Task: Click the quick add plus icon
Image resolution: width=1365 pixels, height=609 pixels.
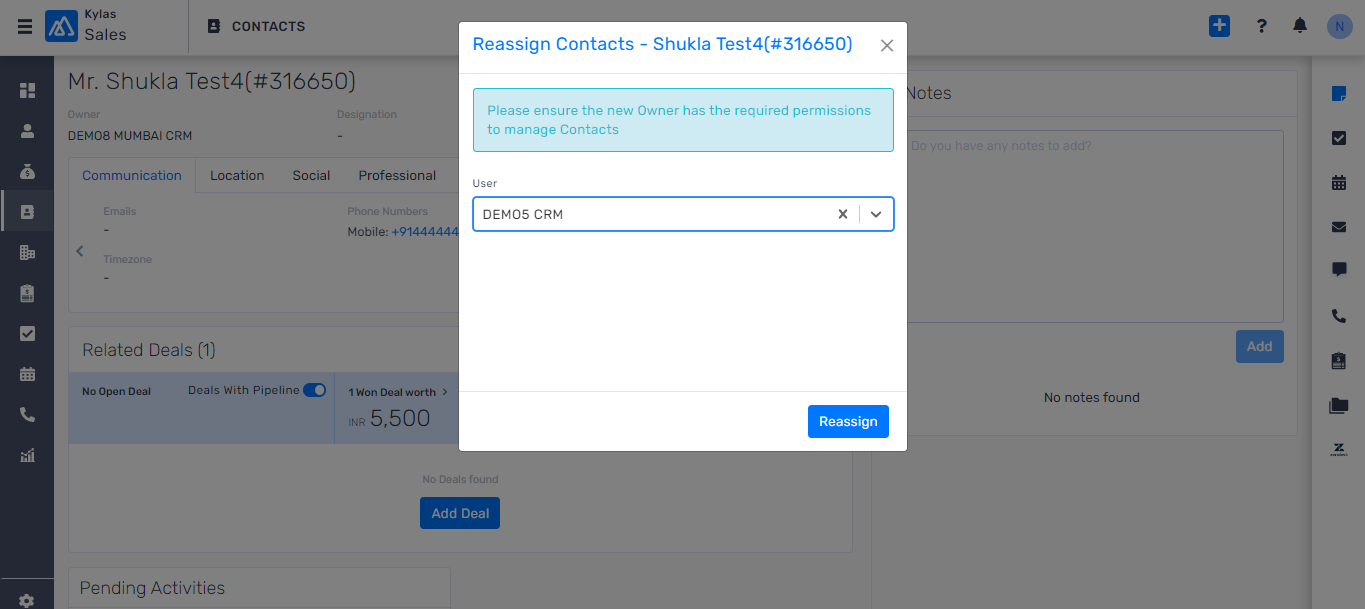Action: pyautogui.click(x=1219, y=26)
